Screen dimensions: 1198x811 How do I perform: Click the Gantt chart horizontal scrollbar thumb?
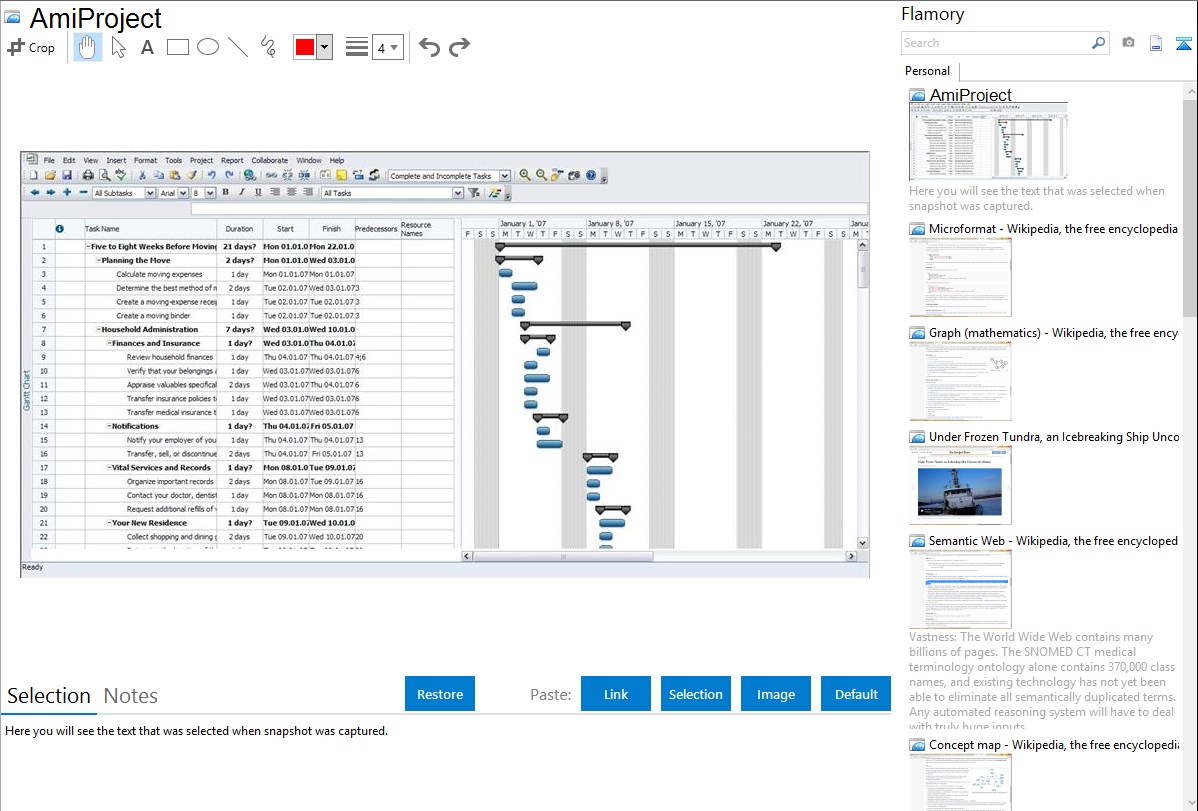(x=564, y=556)
